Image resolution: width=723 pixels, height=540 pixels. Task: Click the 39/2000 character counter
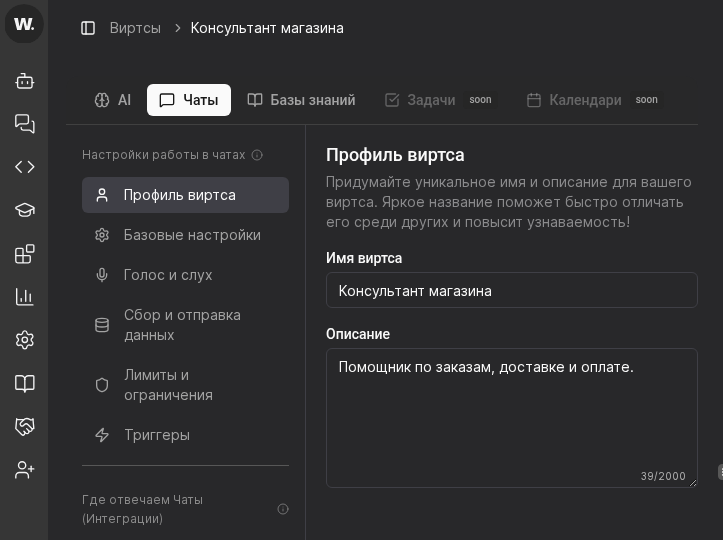click(663, 476)
